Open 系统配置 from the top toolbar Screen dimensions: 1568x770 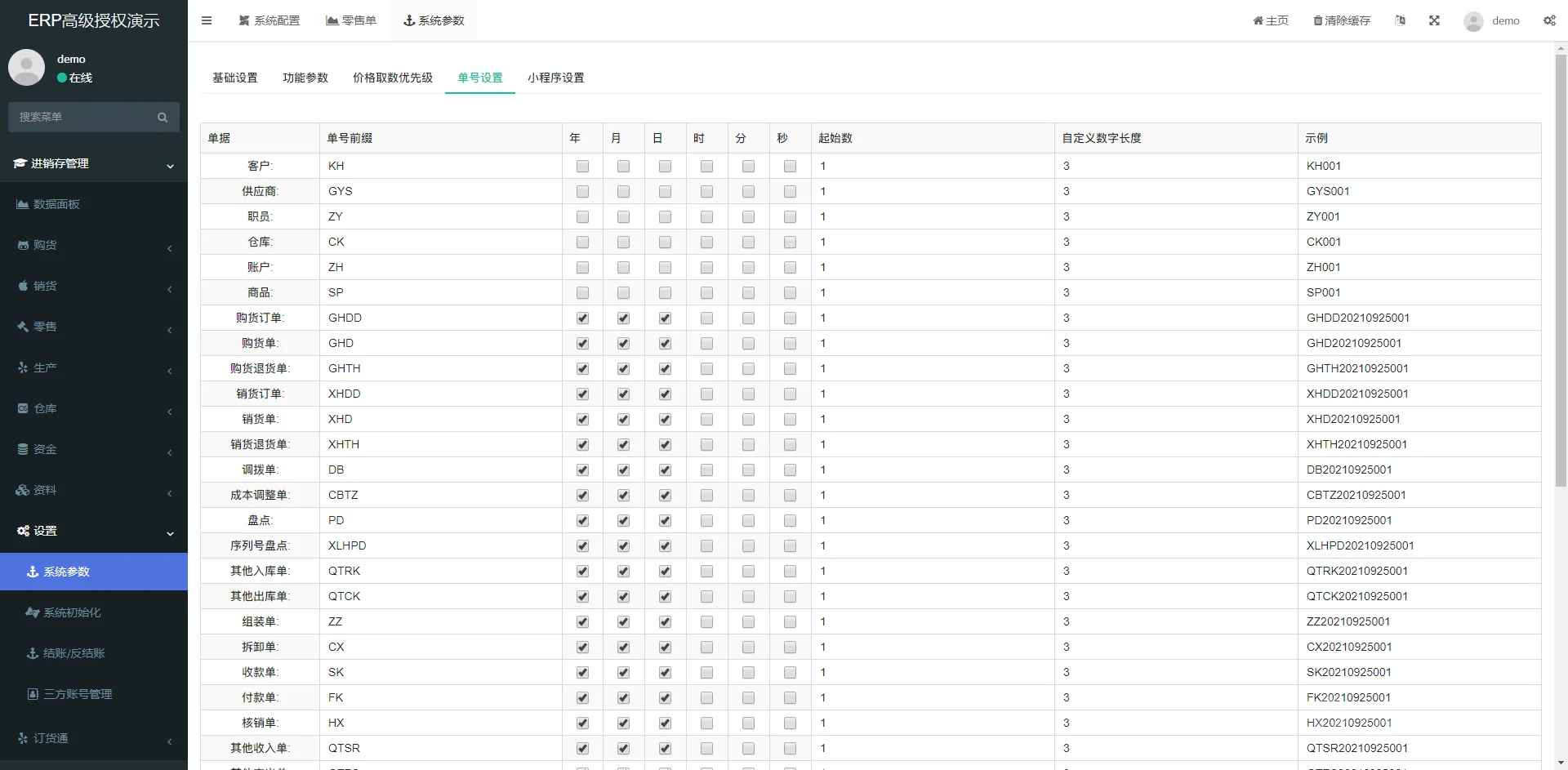point(269,20)
